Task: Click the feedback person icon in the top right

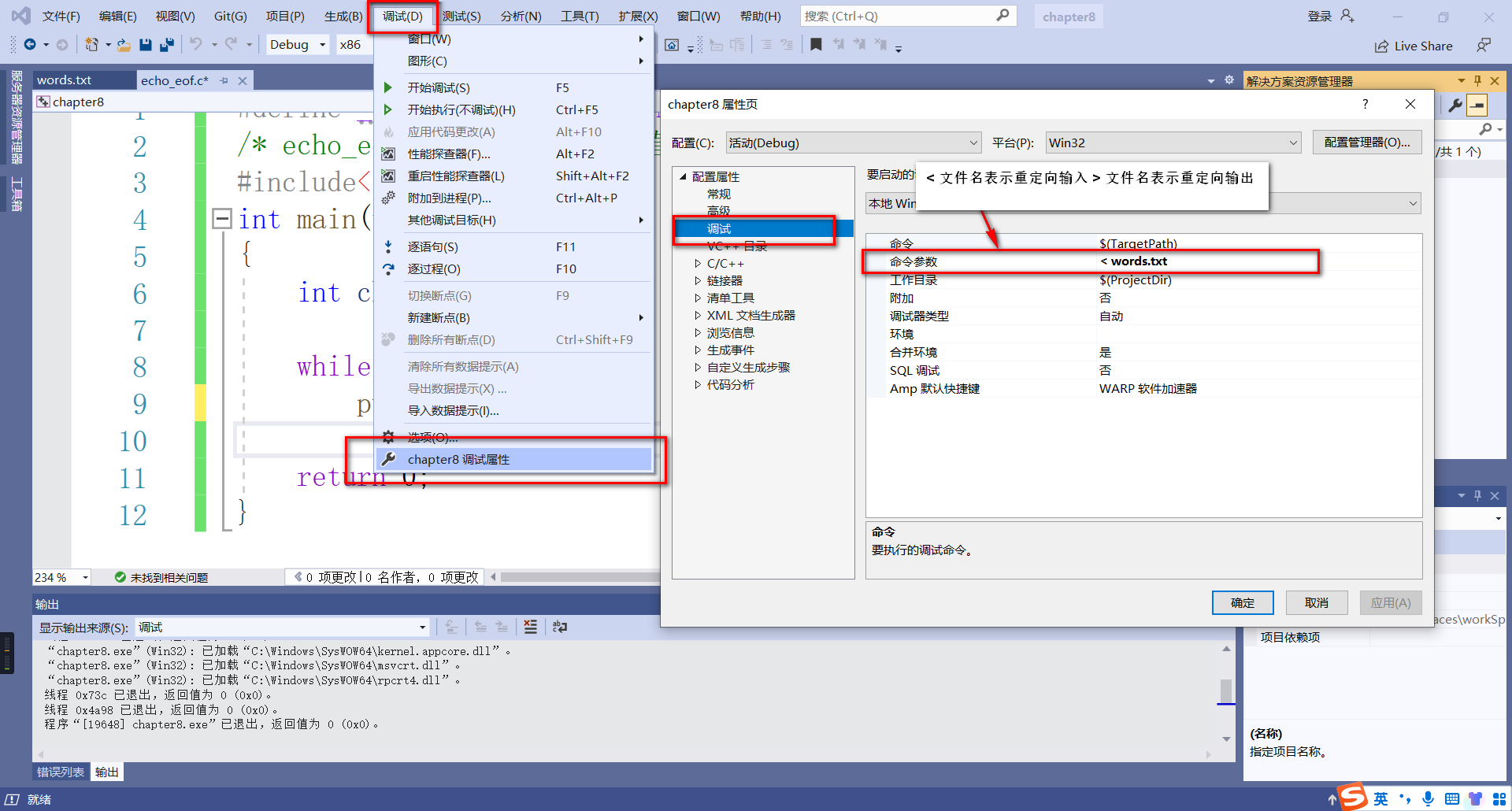Action: (x=1484, y=46)
